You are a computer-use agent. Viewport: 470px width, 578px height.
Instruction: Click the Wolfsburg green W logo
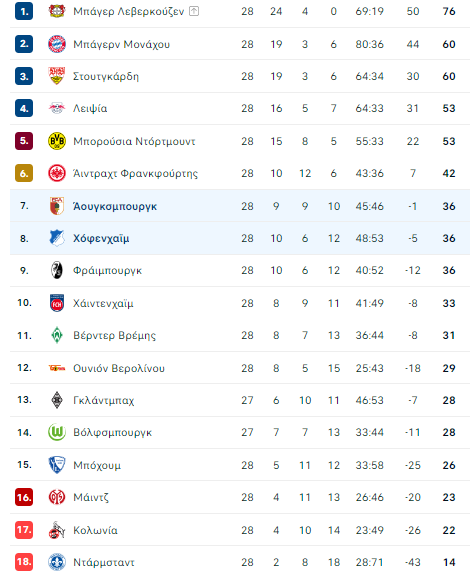click(57, 432)
